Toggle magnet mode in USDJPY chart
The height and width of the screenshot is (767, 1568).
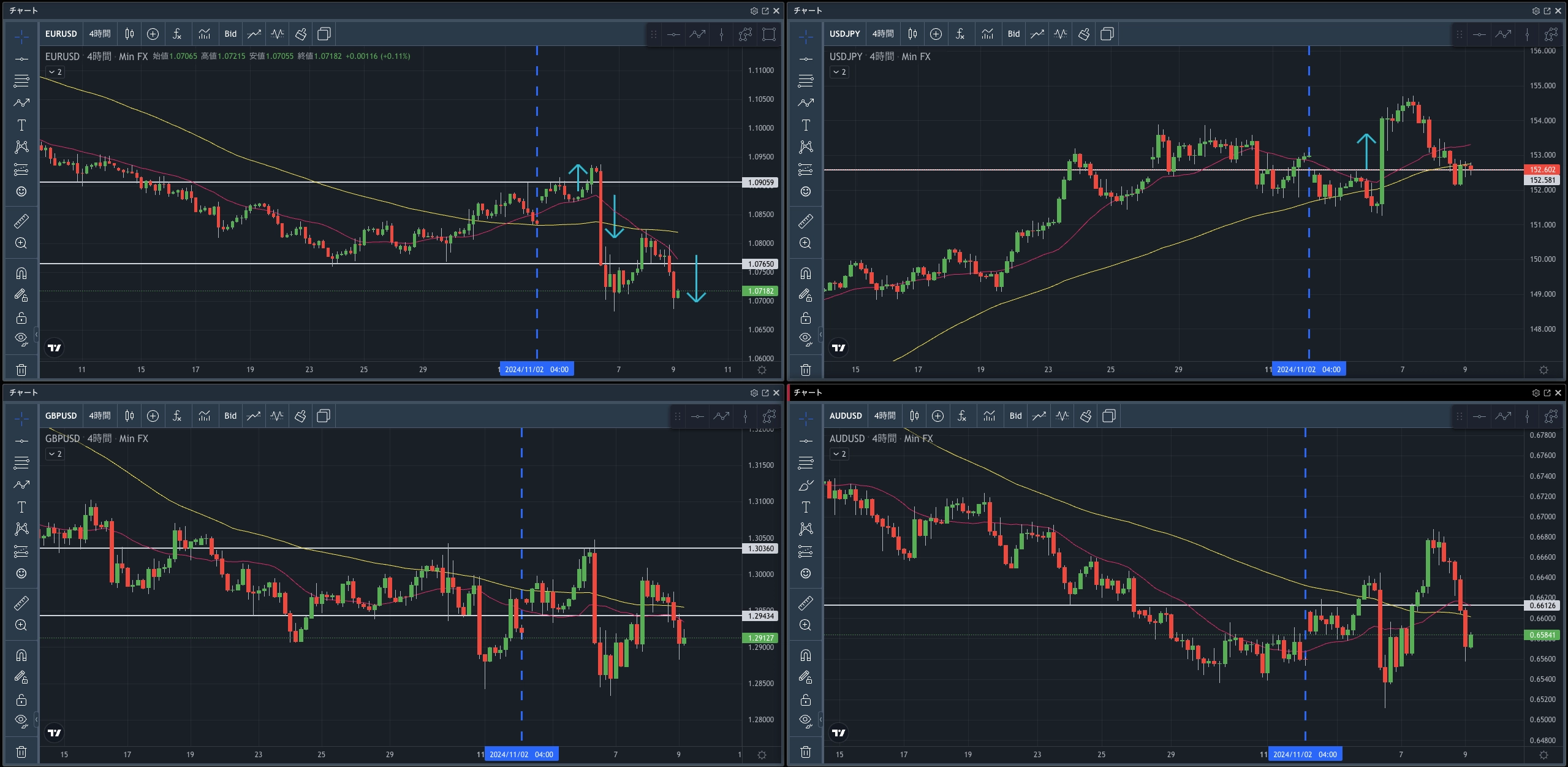806,273
